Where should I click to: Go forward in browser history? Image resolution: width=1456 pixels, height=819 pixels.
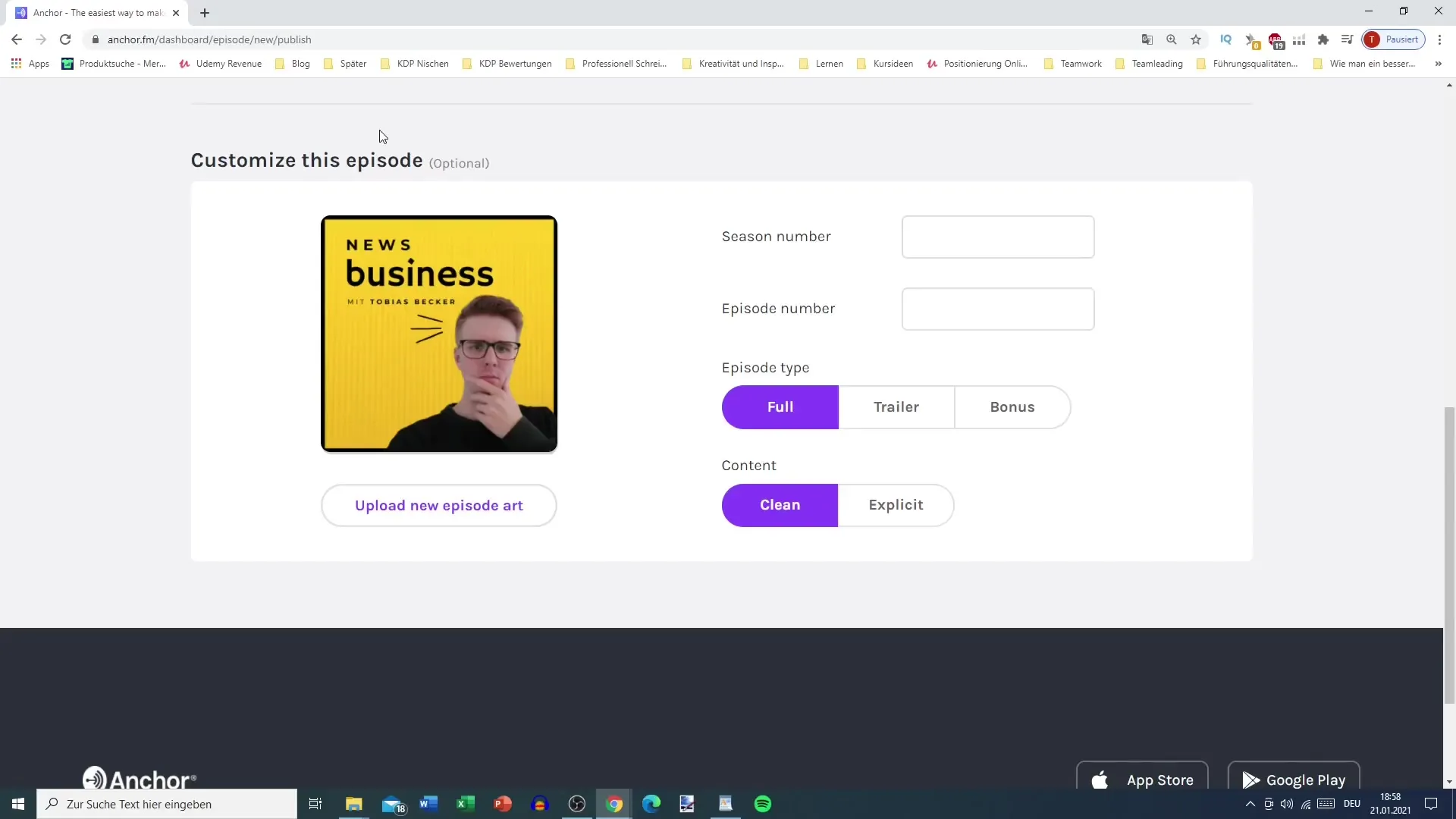coord(41,39)
